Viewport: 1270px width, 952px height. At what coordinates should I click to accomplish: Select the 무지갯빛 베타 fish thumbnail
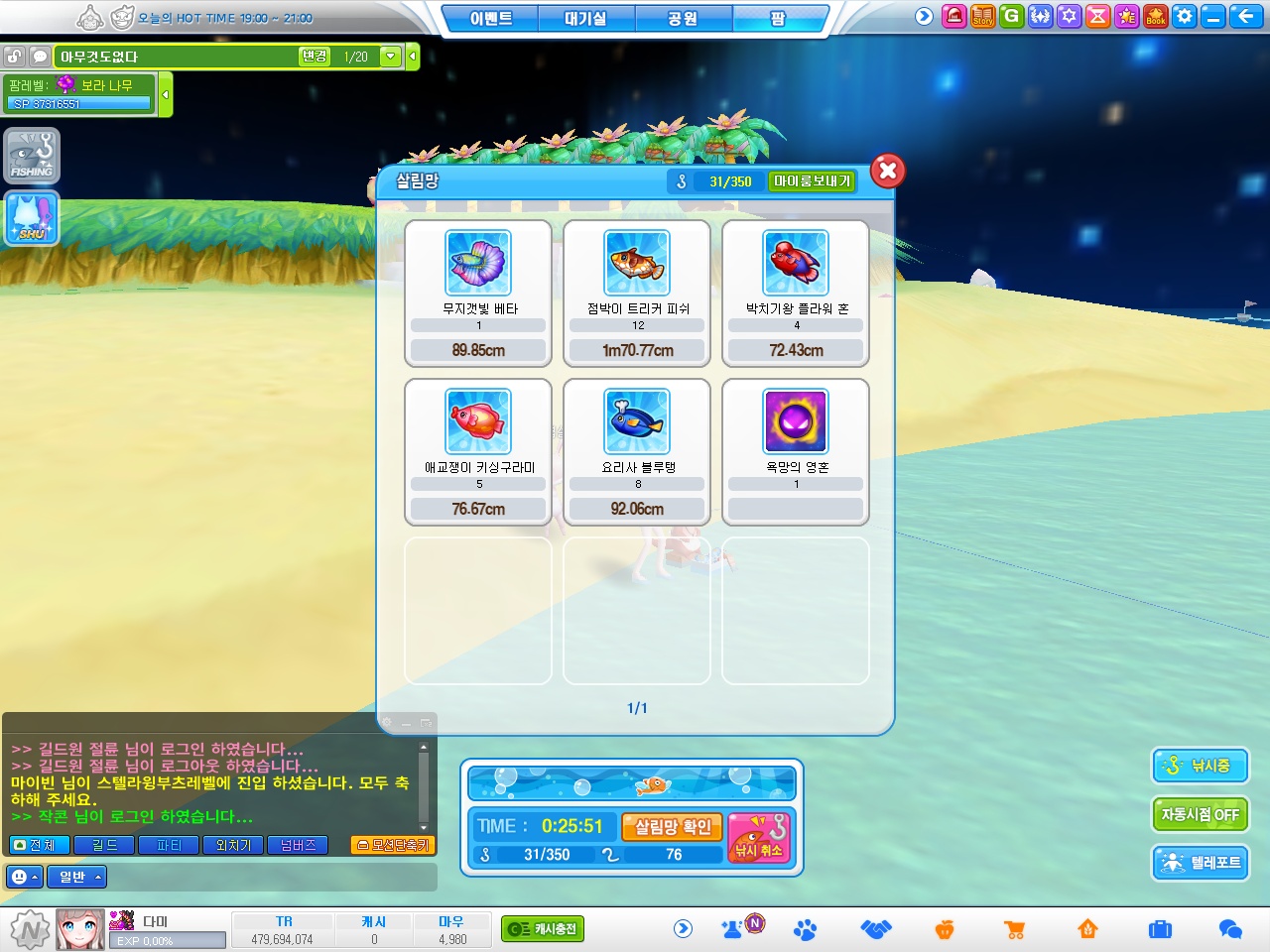[x=478, y=263]
